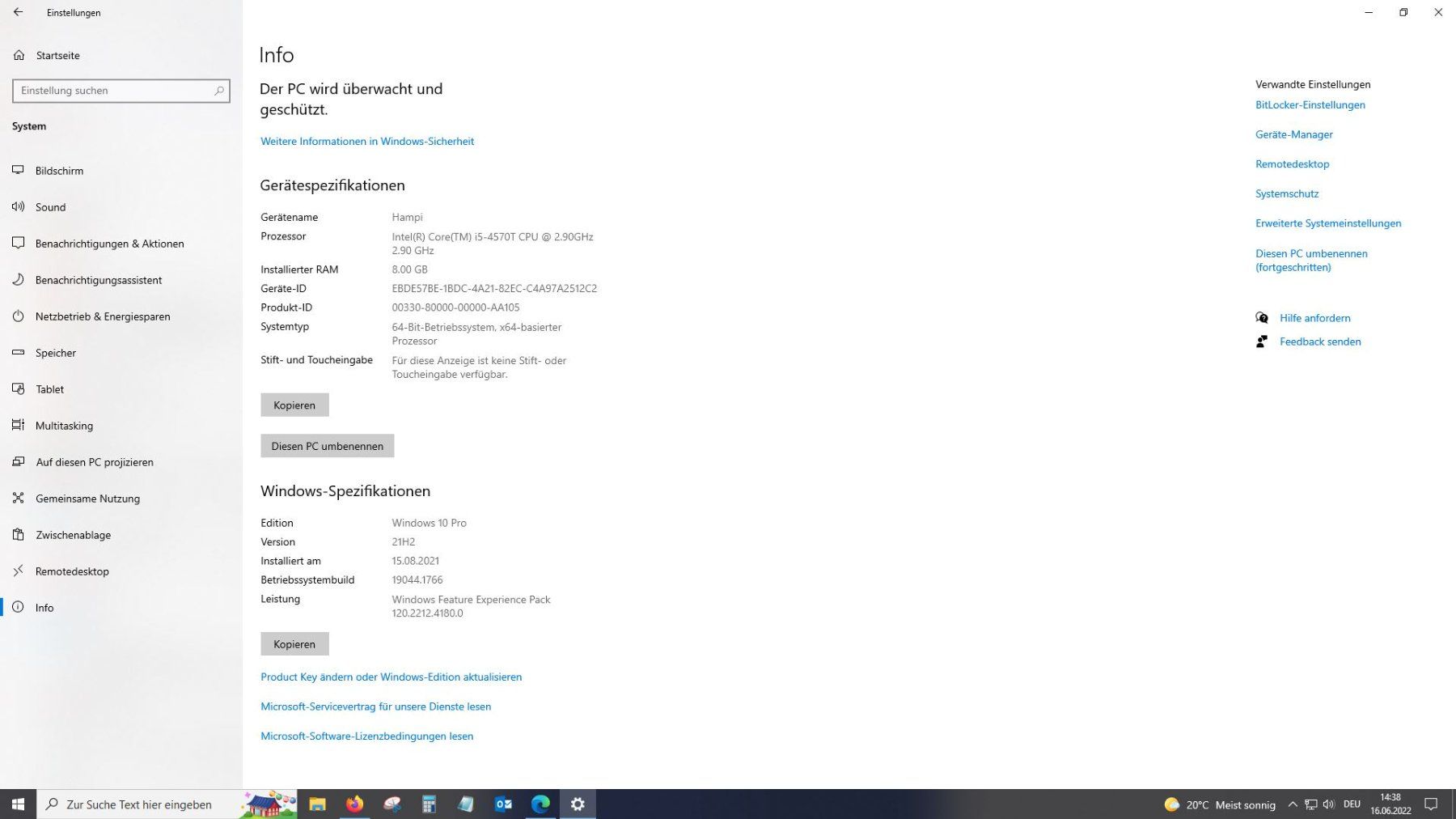1456x819 pixels.
Task: Open Product Key ändern link
Action: click(392, 677)
